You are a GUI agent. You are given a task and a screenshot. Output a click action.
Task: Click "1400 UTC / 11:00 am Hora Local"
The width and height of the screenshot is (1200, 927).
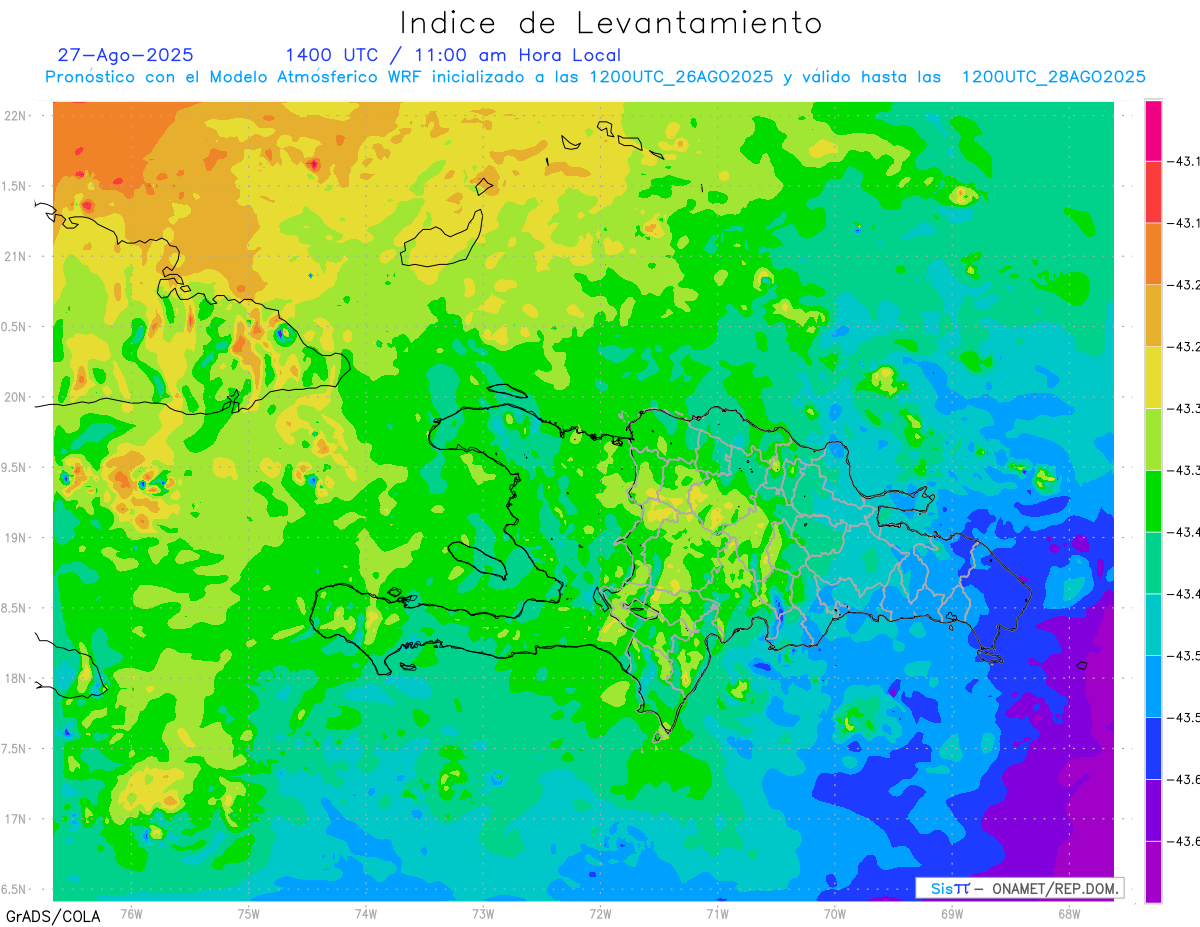tap(453, 55)
